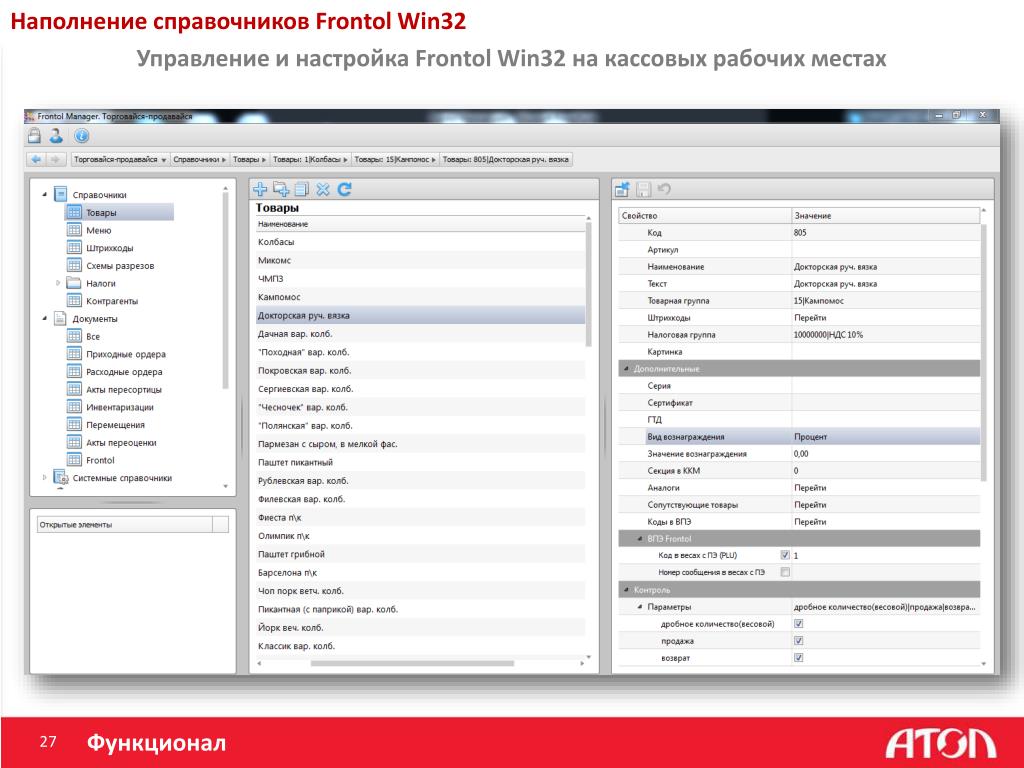This screenshot has width=1024, height=768.
Task: Go forward with the grey right arrow
Action: pyautogui.click(x=56, y=159)
